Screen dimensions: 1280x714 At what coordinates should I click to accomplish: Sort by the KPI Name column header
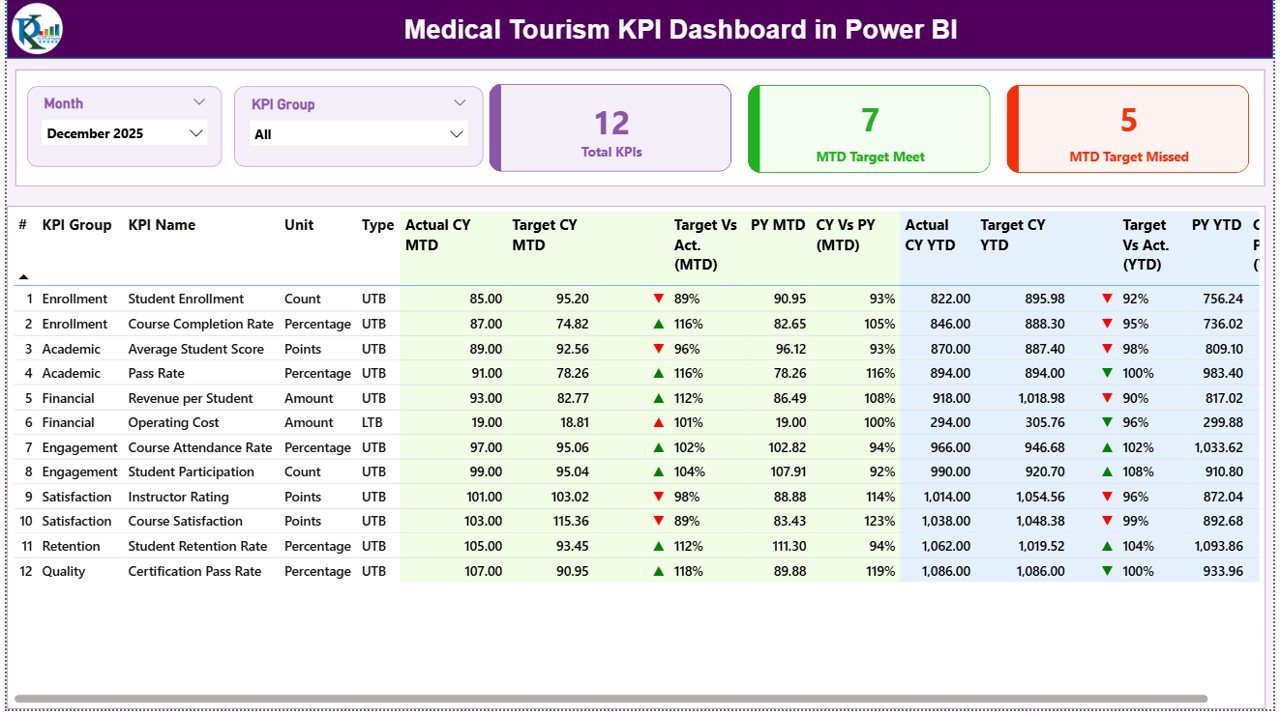pyautogui.click(x=162, y=225)
